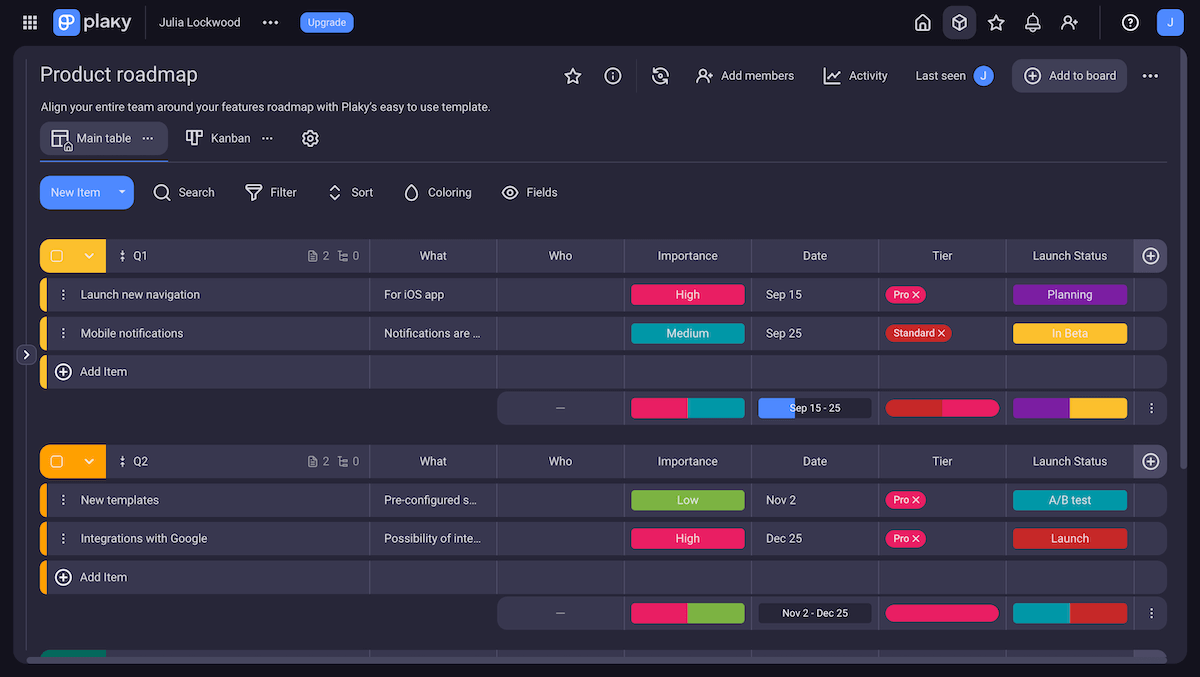This screenshot has width=1200, height=677.
Task: Click Add members
Action: (744, 75)
